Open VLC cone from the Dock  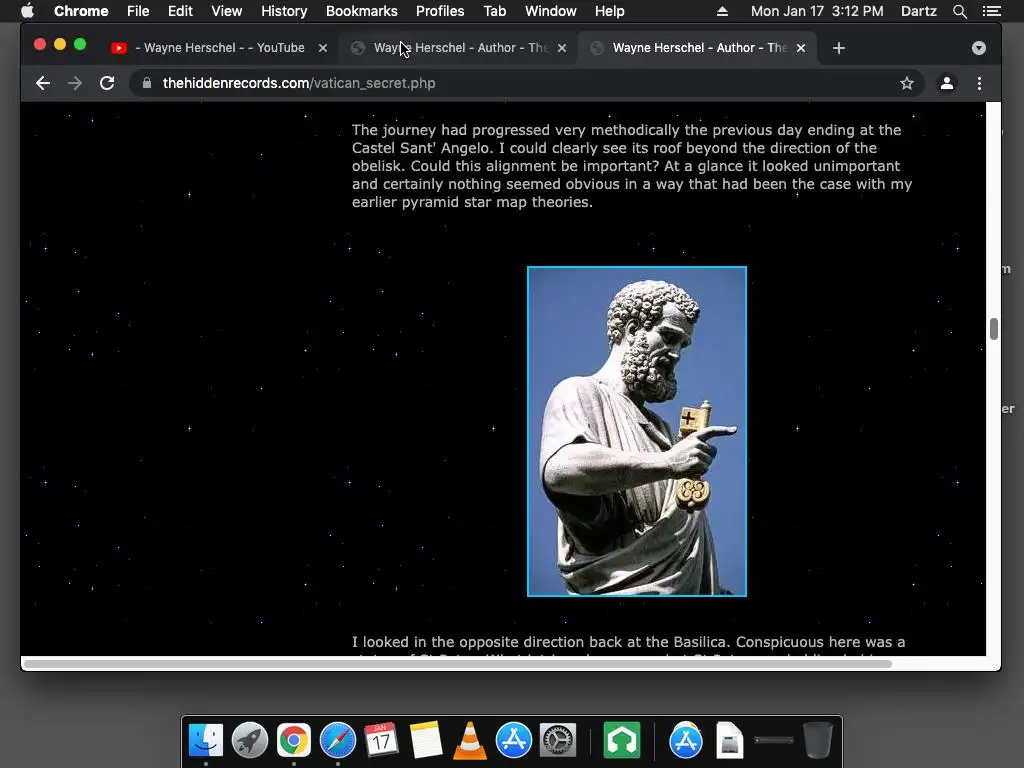470,741
